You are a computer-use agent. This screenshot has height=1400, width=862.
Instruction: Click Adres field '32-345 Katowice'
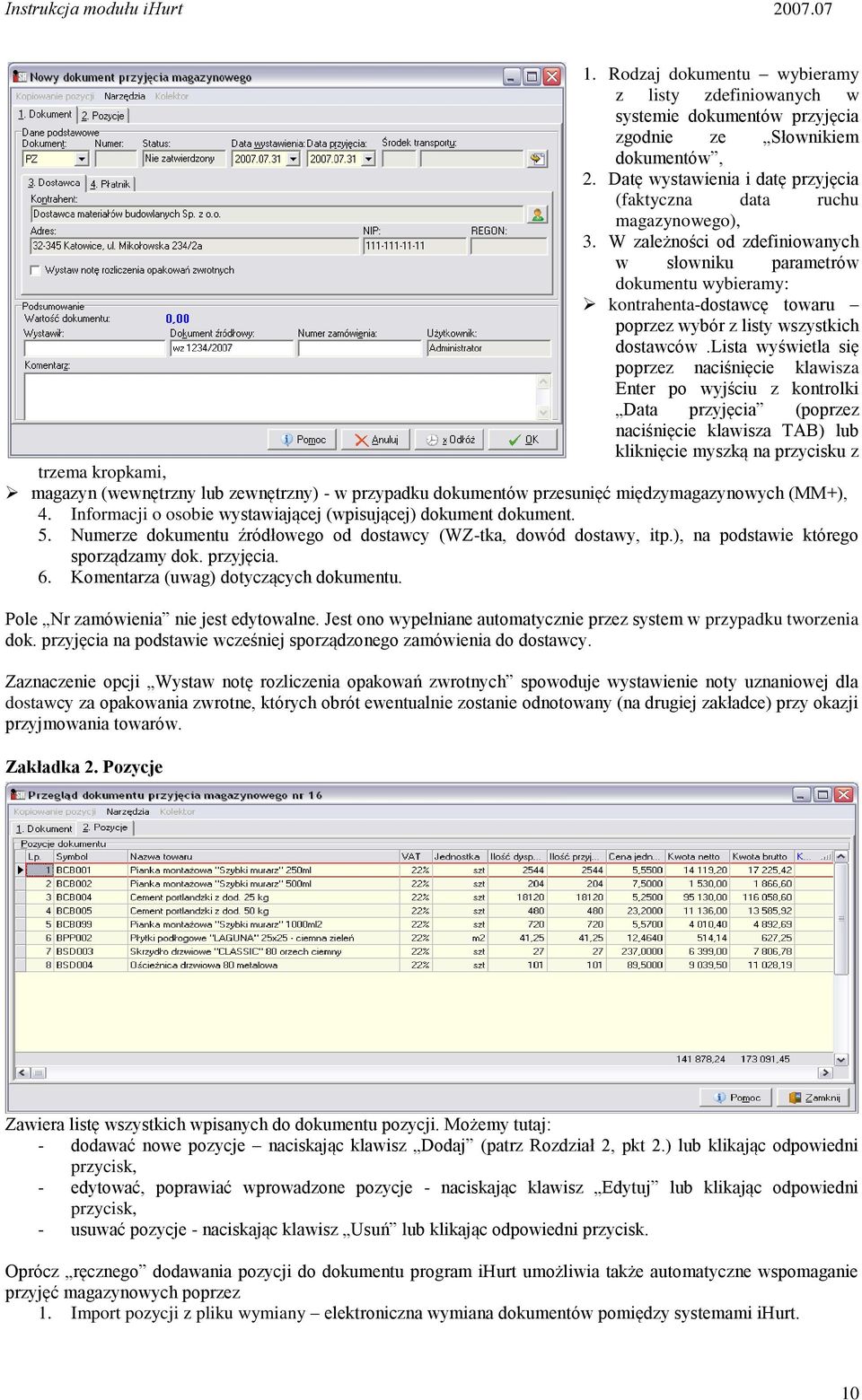pyautogui.click(x=195, y=246)
